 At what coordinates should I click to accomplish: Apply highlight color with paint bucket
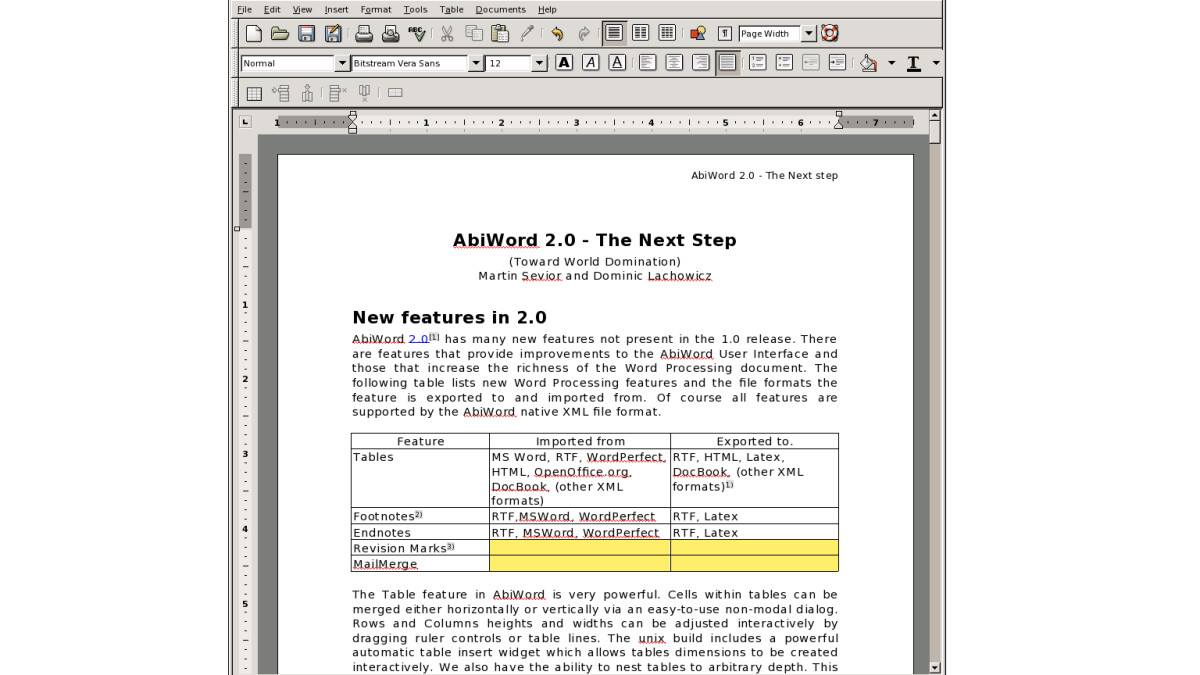click(x=868, y=63)
